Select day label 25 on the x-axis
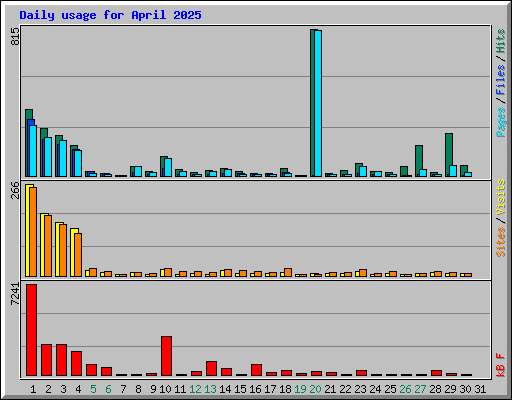Viewport: 512px width, 400px height. coord(390,389)
